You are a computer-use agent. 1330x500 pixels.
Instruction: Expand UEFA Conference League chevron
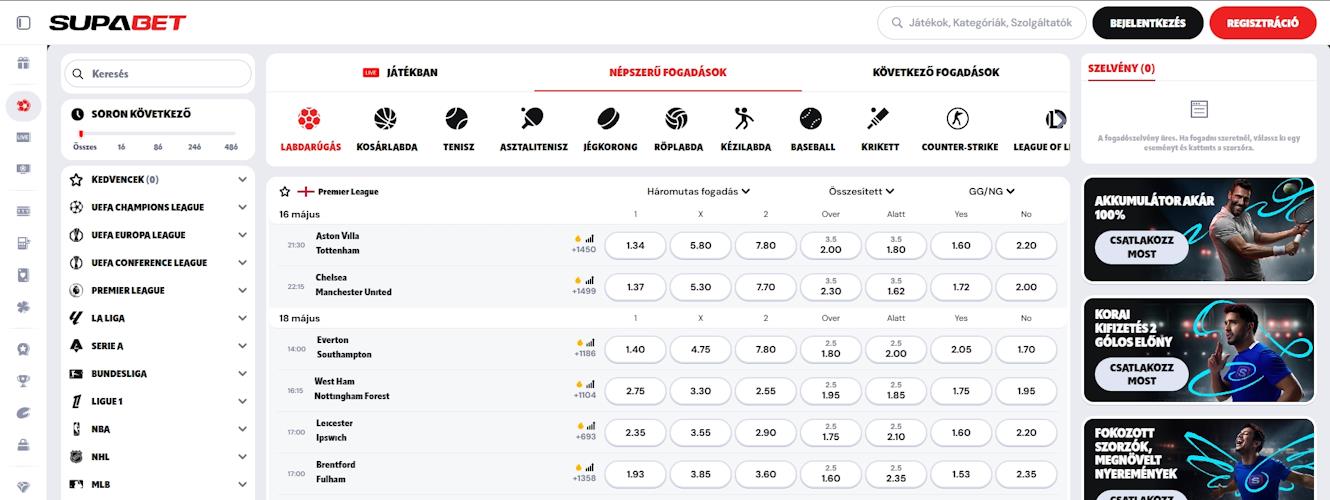click(x=242, y=263)
